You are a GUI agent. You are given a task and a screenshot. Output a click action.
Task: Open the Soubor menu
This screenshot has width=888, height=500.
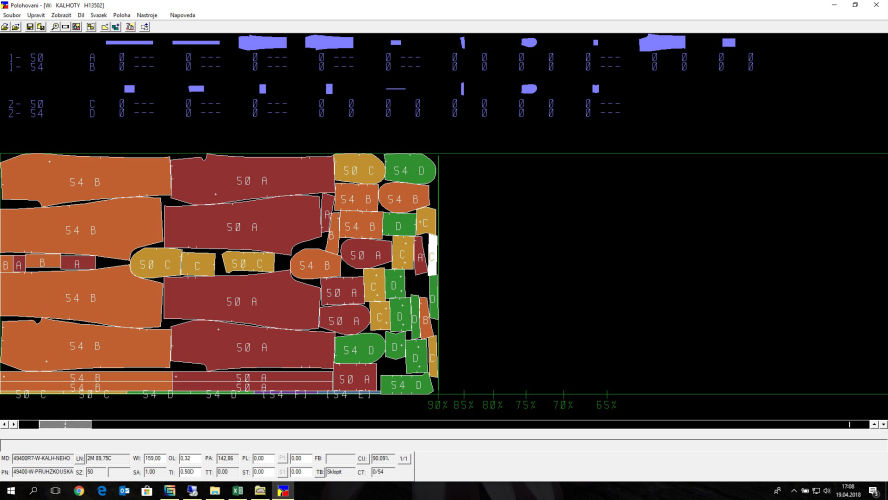(x=12, y=16)
